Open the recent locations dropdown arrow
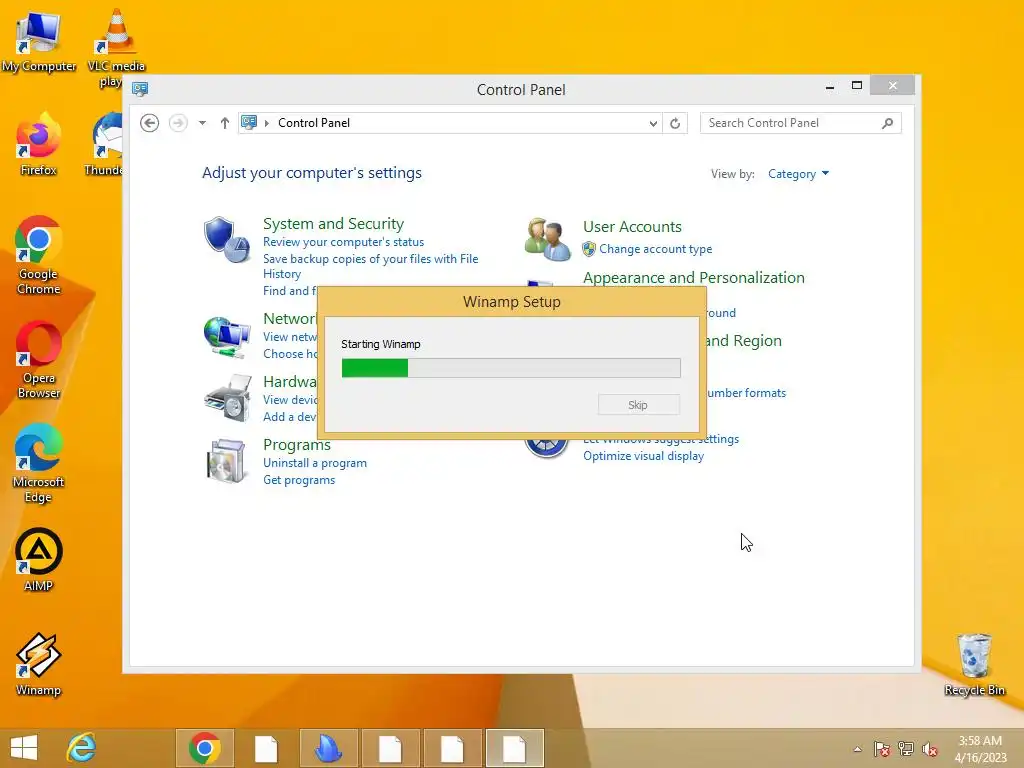The image size is (1024, 768). click(x=202, y=123)
